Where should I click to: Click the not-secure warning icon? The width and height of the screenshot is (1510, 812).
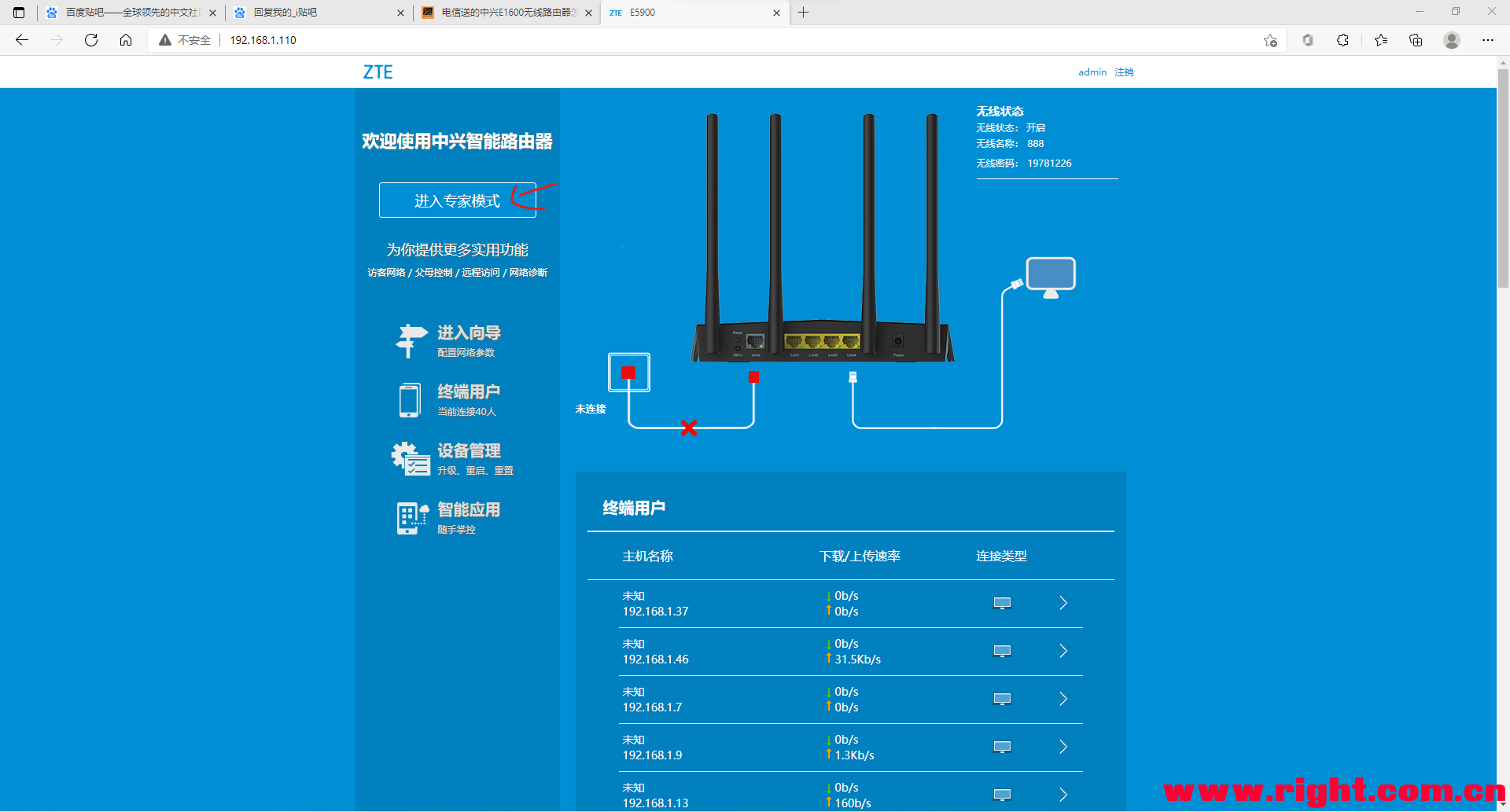pos(165,40)
